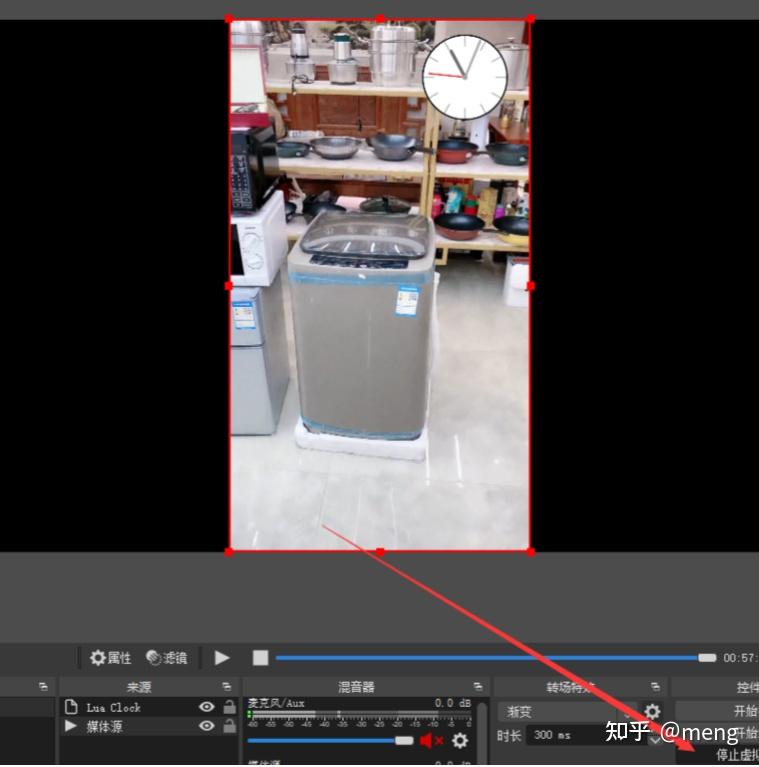Pop out the scenes dock at left
Screen dimensions: 759x767
point(43,687)
